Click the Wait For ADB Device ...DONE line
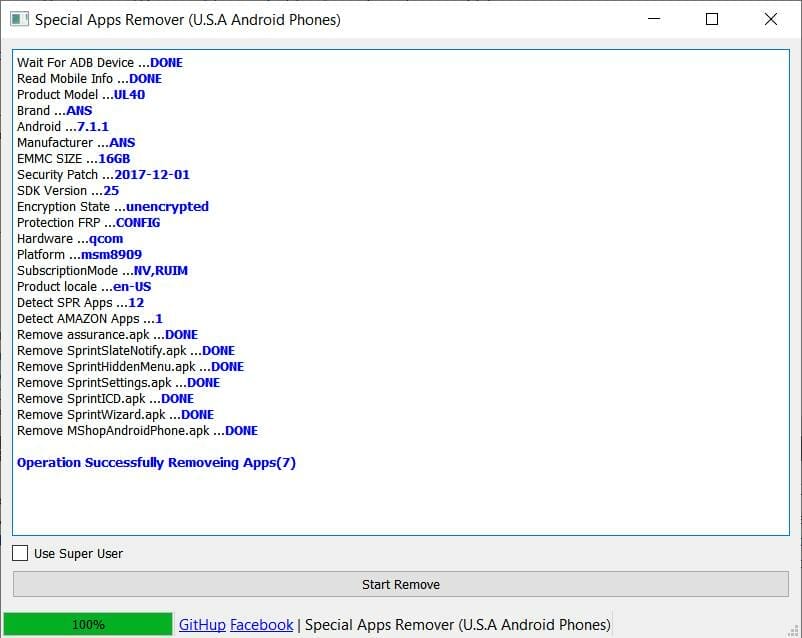This screenshot has width=802, height=638. click(99, 62)
